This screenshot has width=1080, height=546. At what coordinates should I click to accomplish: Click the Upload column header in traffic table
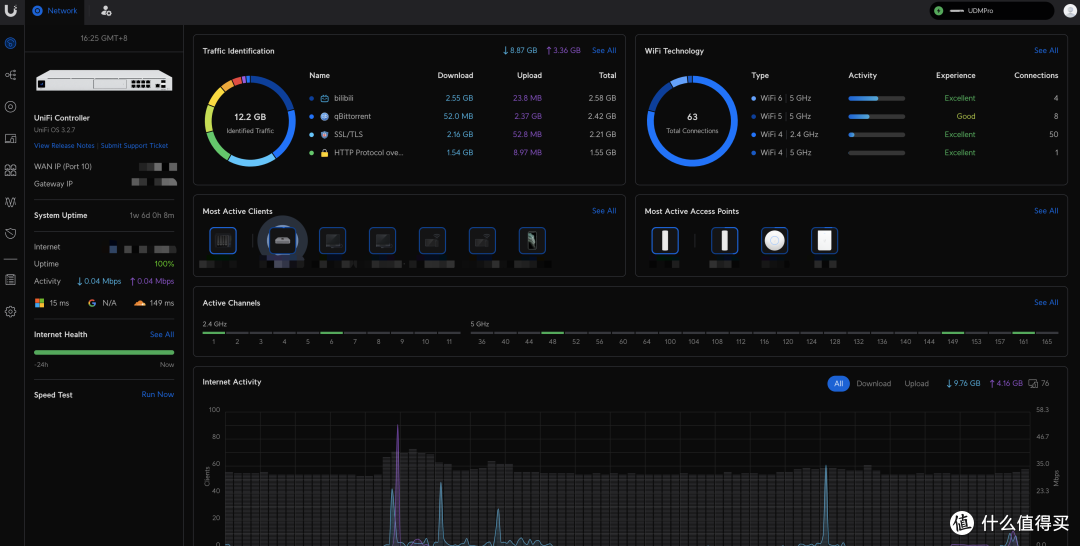(x=529, y=76)
